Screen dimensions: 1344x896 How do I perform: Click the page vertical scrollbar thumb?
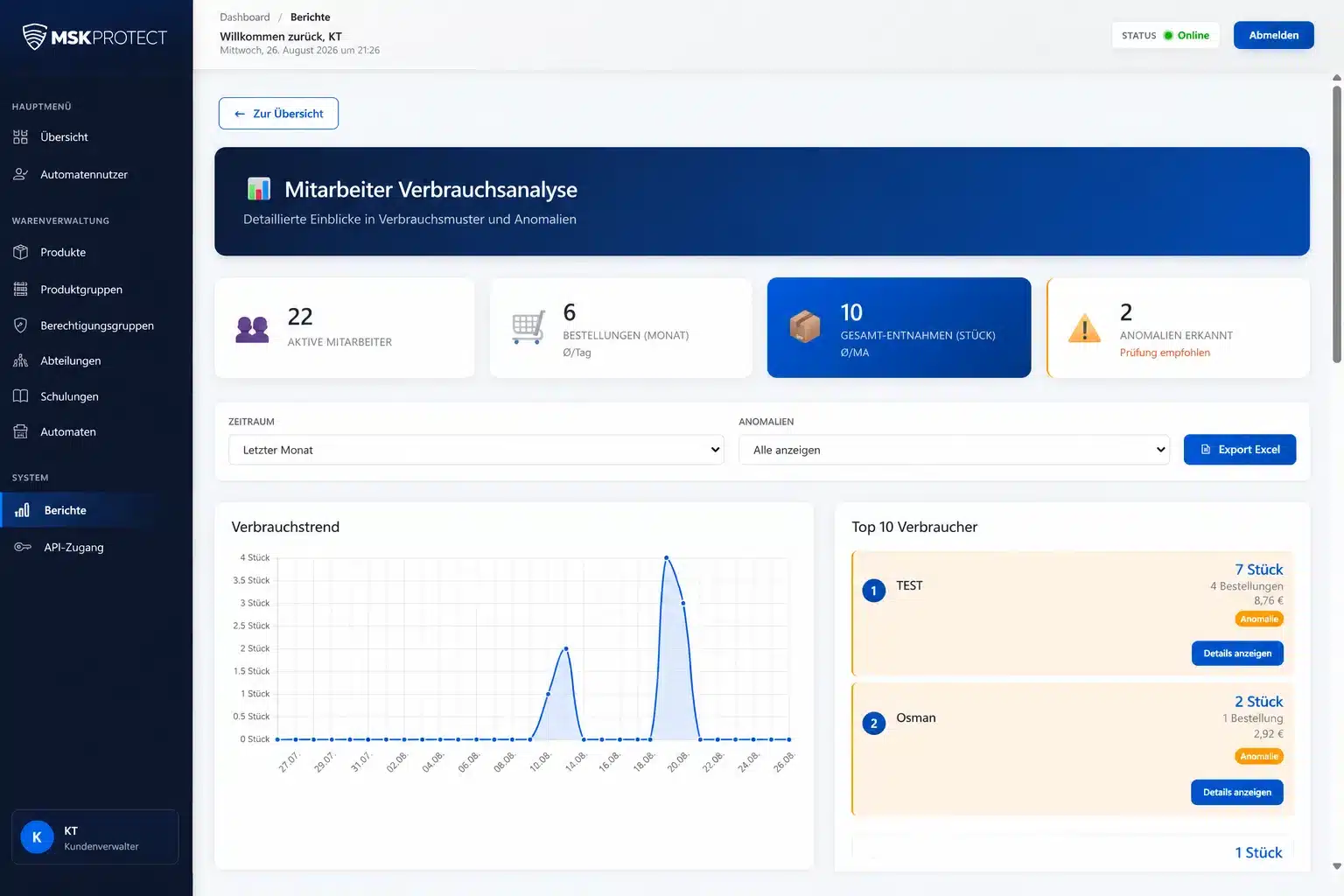pyautogui.click(x=1337, y=223)
